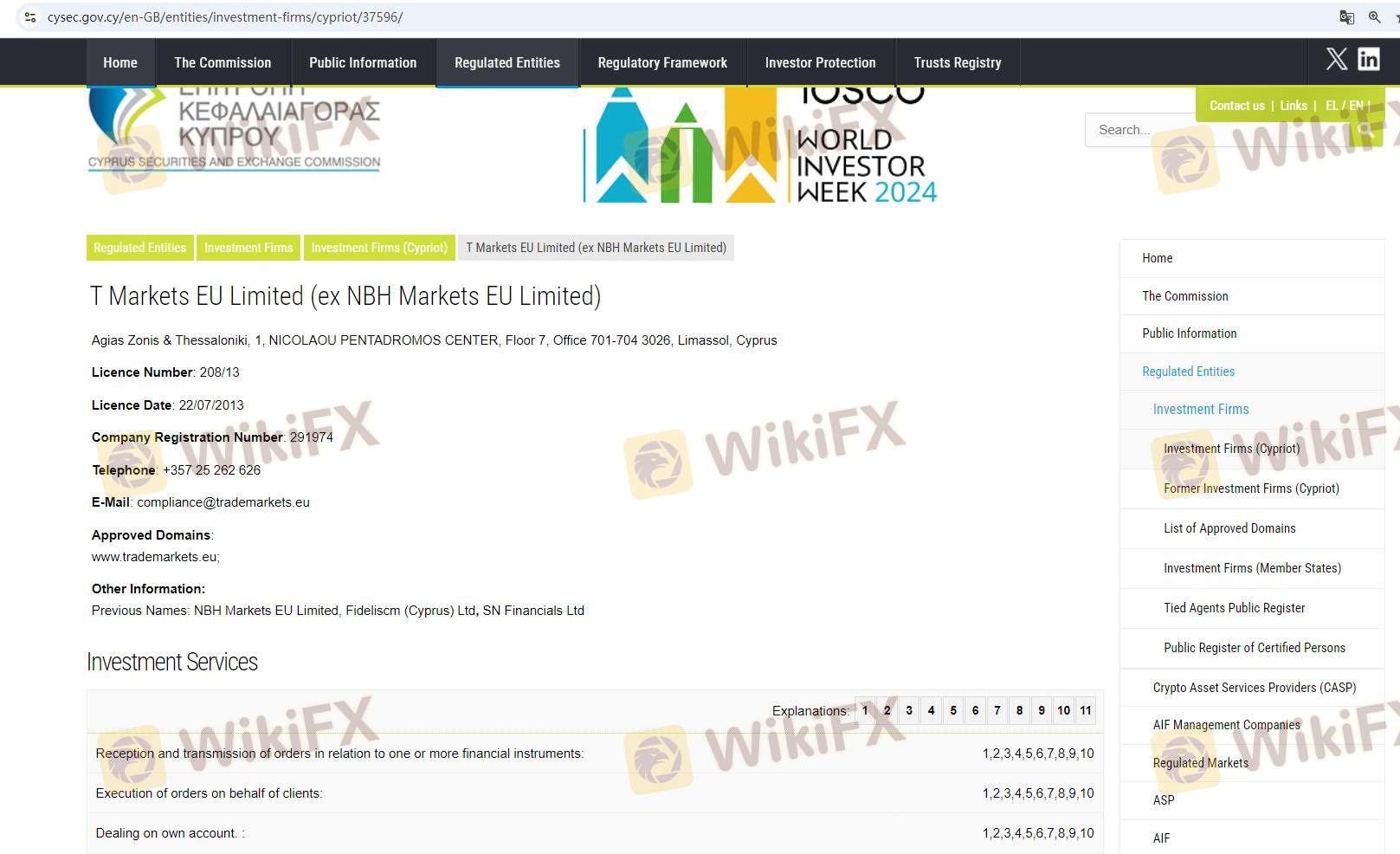Click the page heading T Markets EU Limited
Screen dimensions: 1400x854
pyautogui.click(x=345, y=296)
